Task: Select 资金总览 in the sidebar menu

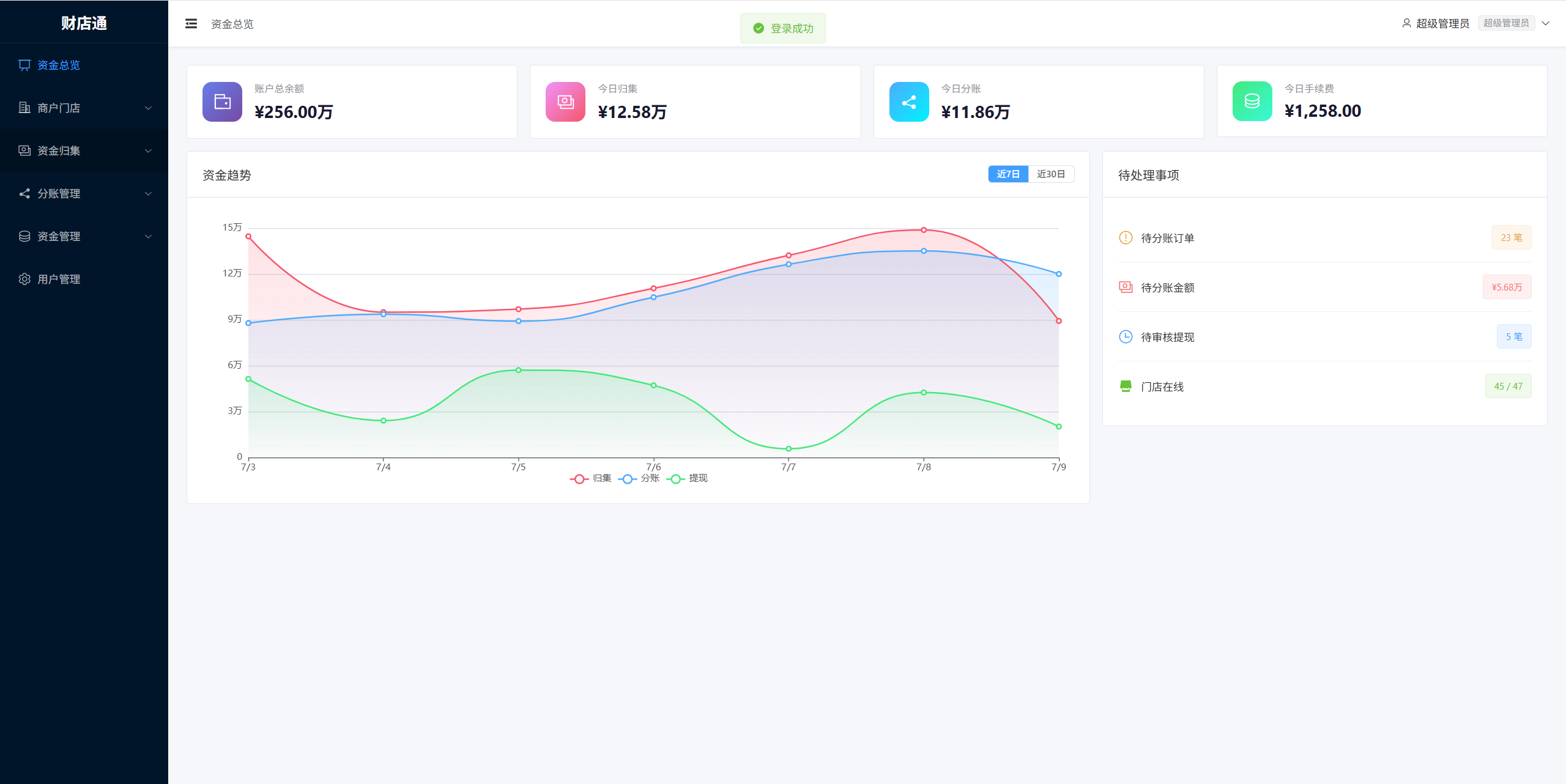Action: click(x=84, y=65)
